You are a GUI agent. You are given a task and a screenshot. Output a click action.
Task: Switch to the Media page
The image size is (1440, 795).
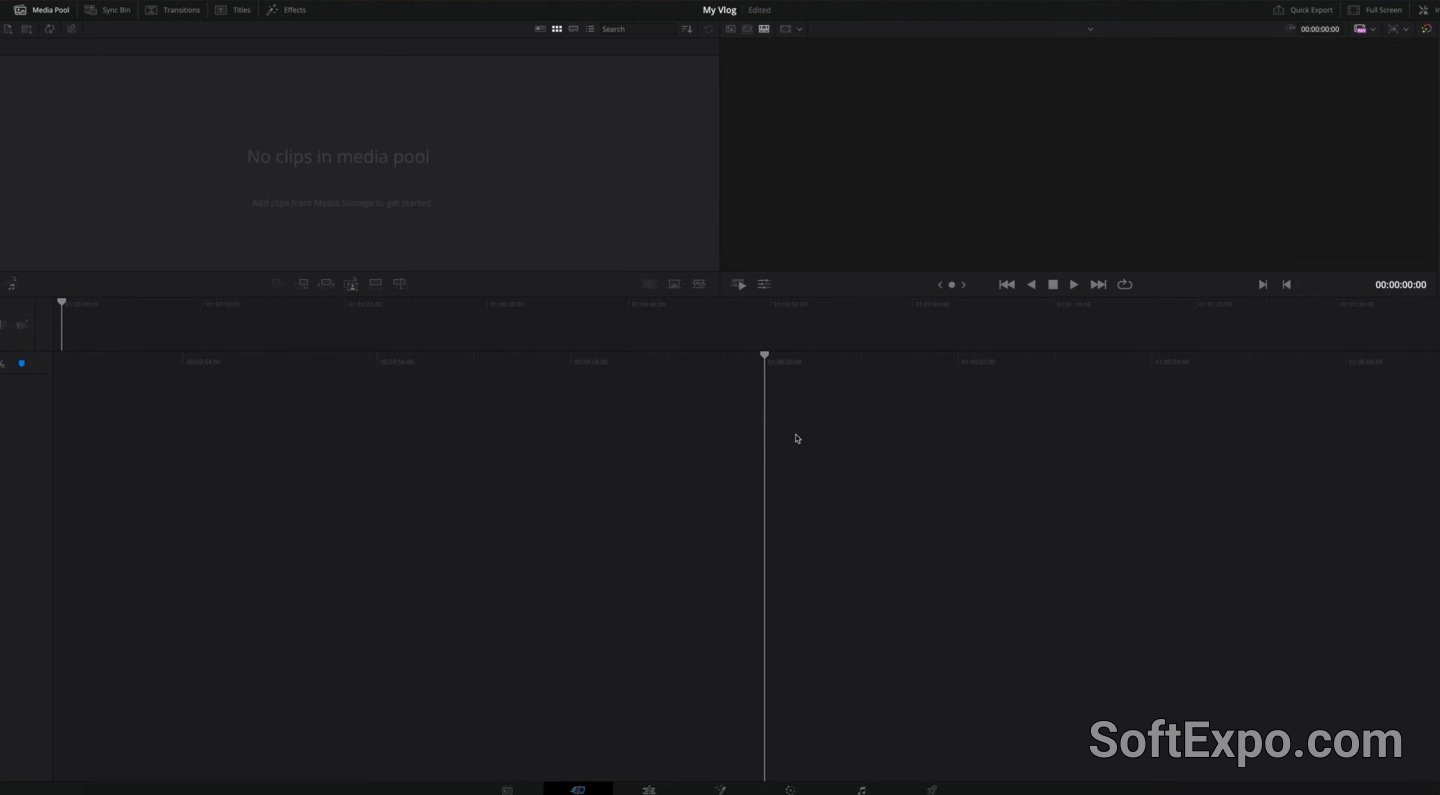pyautogui.click(x=507, y=790)
